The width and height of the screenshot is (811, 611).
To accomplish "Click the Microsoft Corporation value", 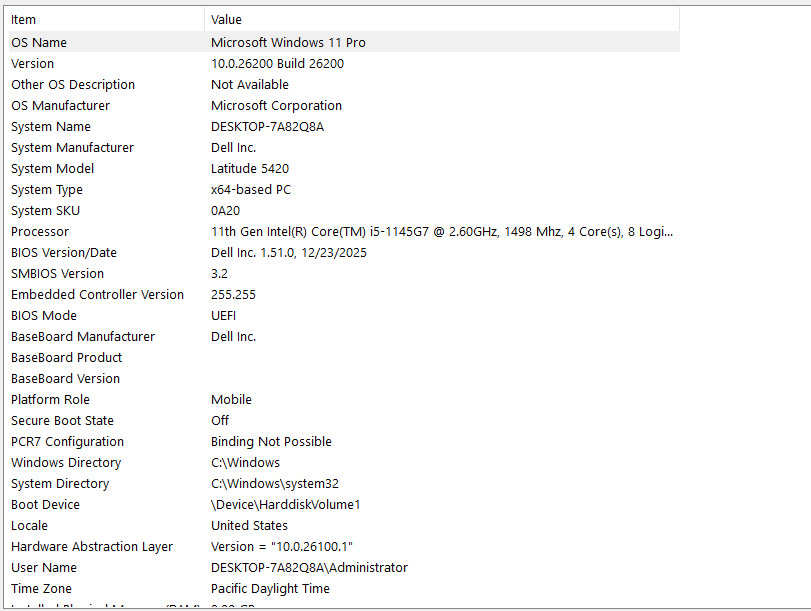I will (276, 106).
